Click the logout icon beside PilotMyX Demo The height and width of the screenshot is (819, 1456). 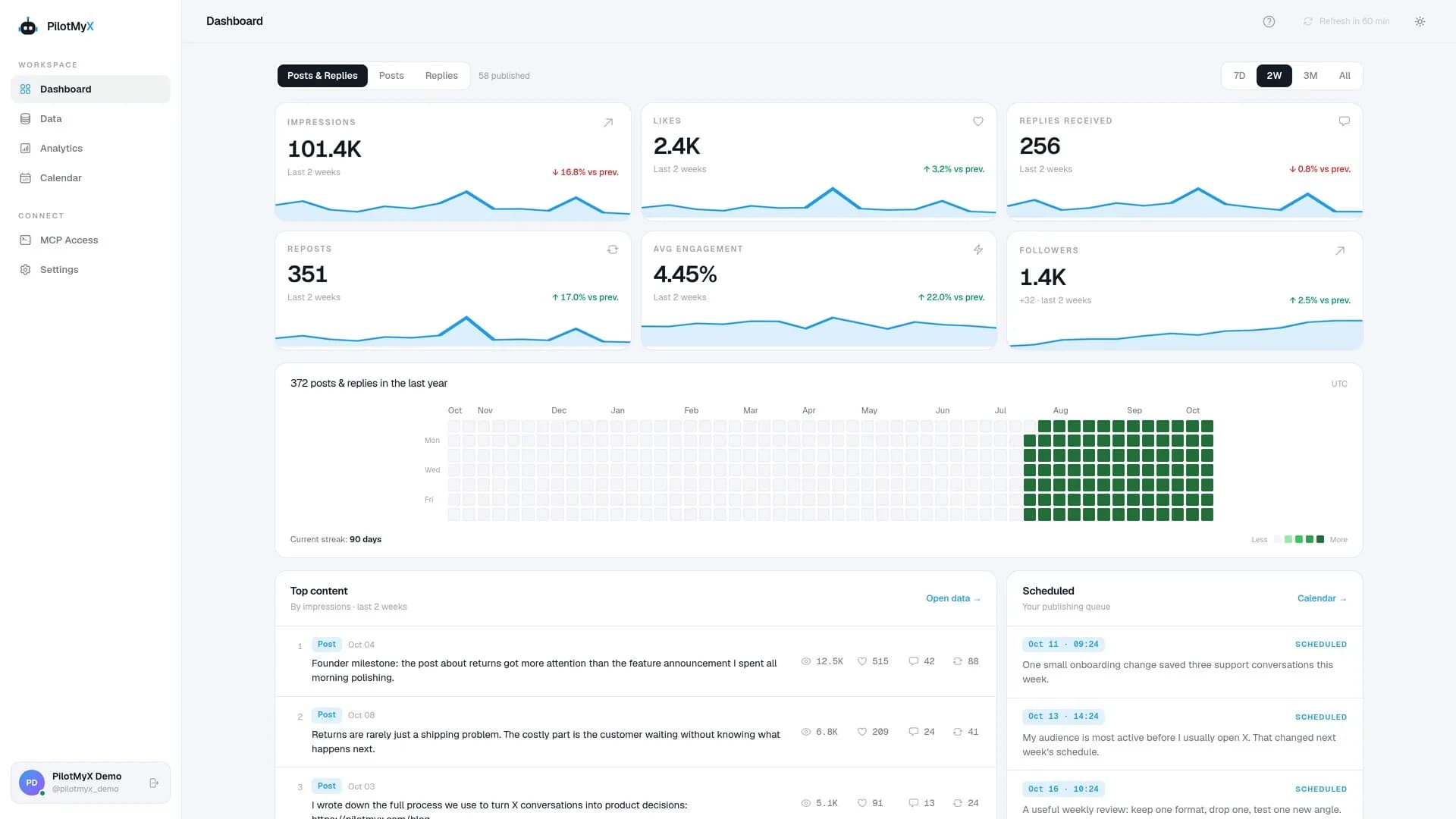pyautogui.click(x=154, y=783)
